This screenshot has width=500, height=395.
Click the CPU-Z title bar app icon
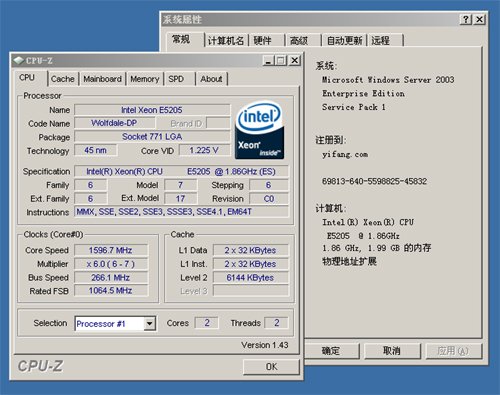(x=19, y=61)
